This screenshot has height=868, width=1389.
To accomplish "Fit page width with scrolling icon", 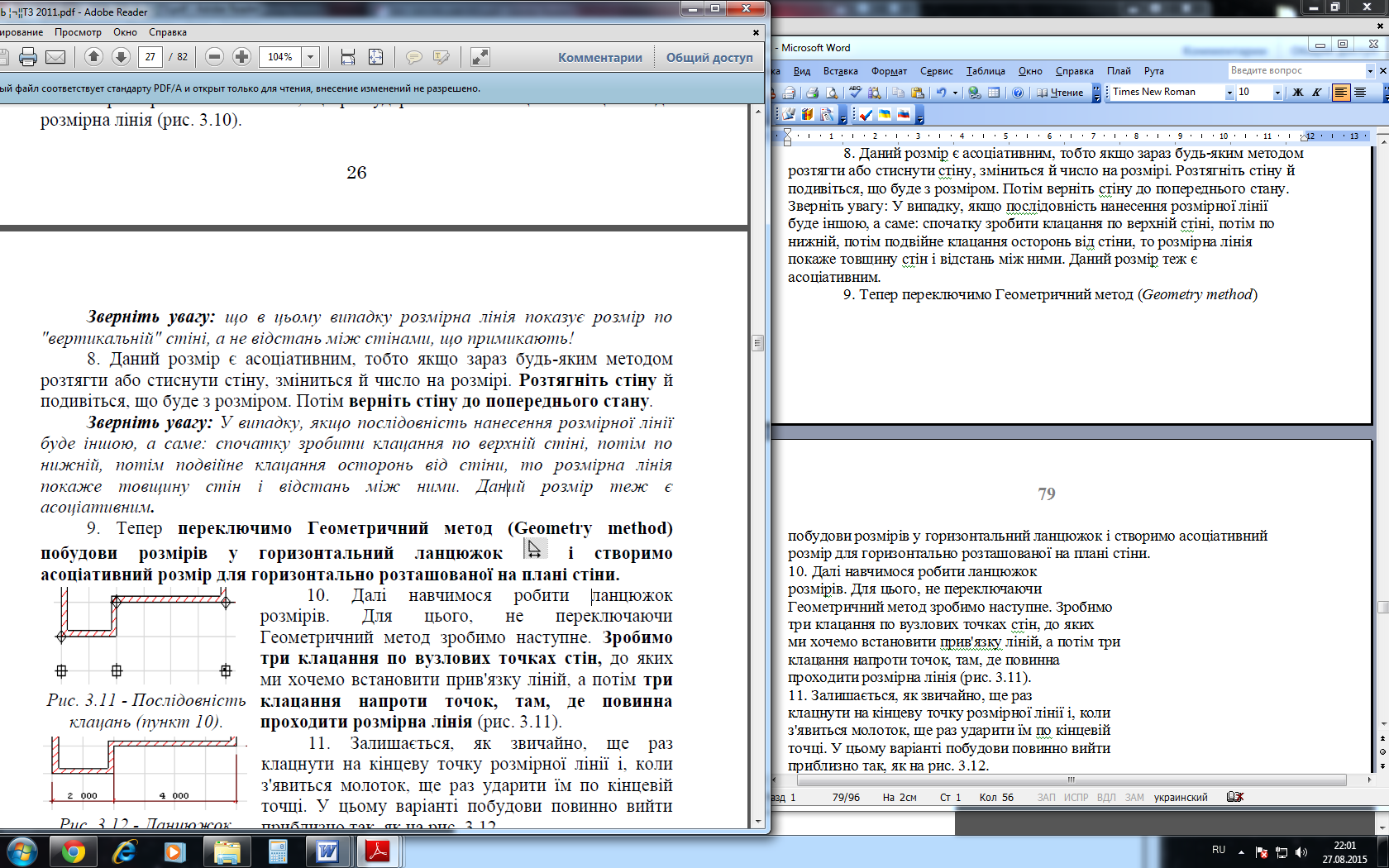I will (x=348, y=56).
